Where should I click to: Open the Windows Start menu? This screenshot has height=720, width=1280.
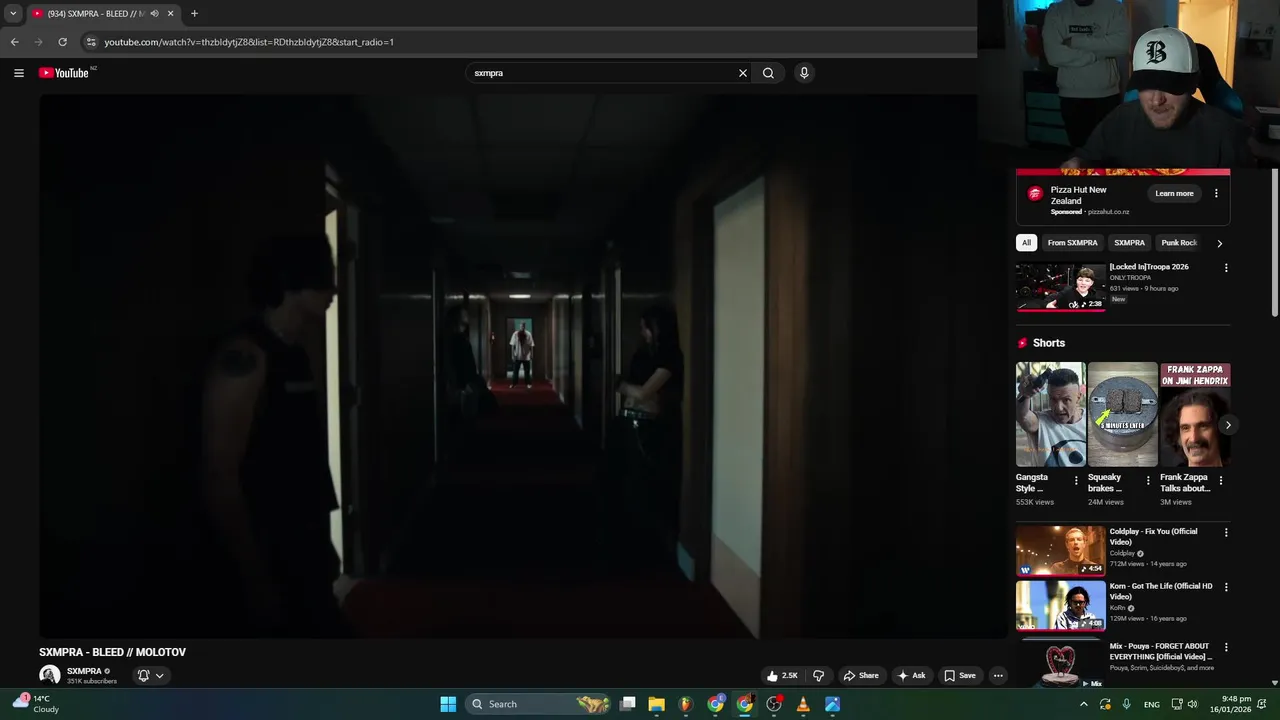tap(448, 704)
